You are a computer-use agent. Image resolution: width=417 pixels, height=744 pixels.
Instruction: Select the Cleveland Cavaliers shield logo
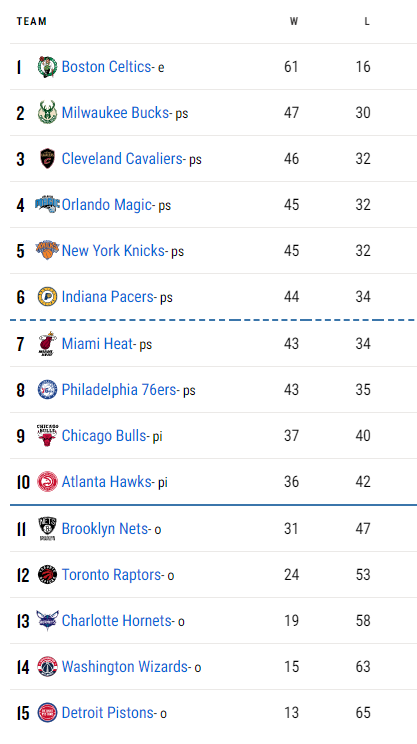pyautogui.click(x=47, y=158)
